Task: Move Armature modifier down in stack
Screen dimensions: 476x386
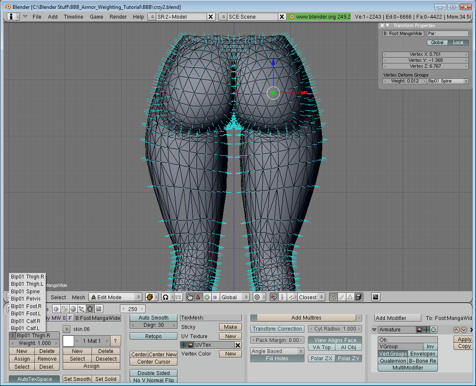Action: (x=463, y=330)
